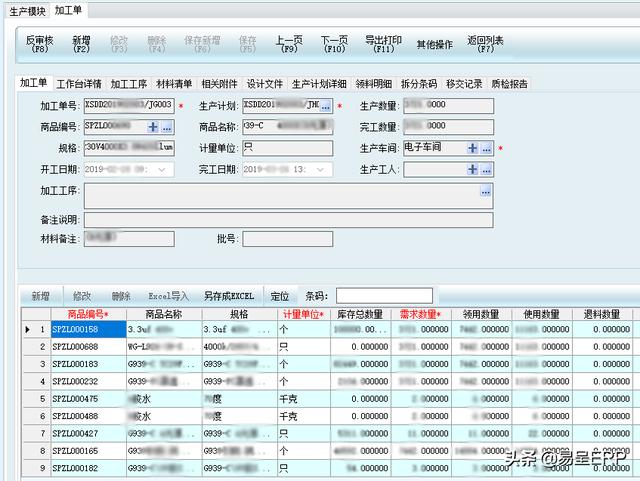Click the plus icon beside 商品编号 field
The width and height of the screenshot is (640, 481).
click(153, 127)
